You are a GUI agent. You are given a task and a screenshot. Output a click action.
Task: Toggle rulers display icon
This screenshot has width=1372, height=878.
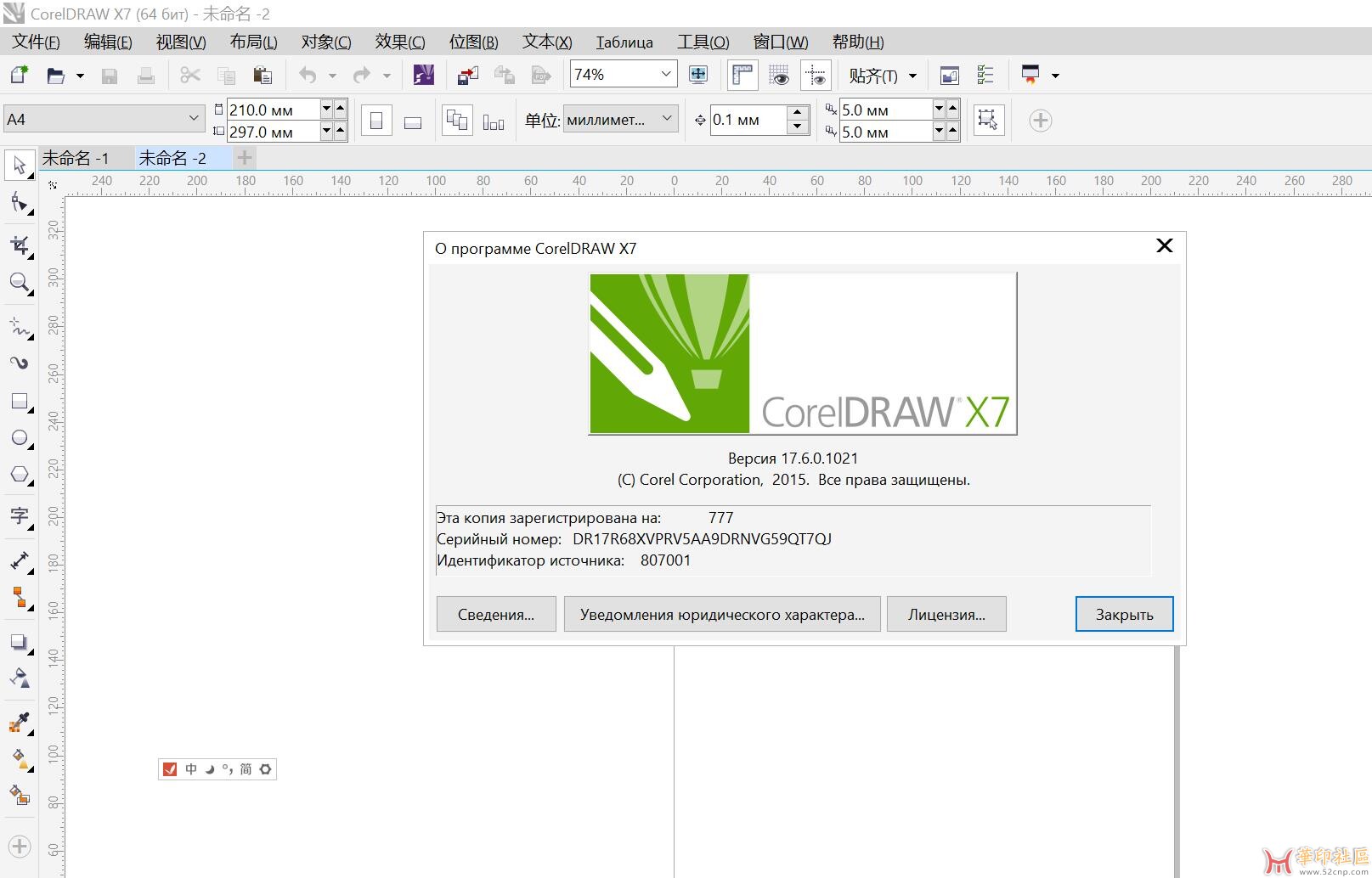click(743, 76)
